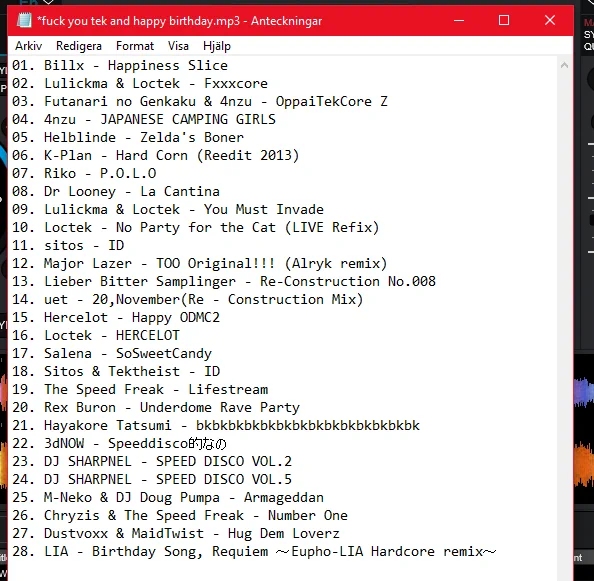The width and height of the screenshot is (594, 581).
Task: Maximize the Anteckningar window
Action: (504, 20)
